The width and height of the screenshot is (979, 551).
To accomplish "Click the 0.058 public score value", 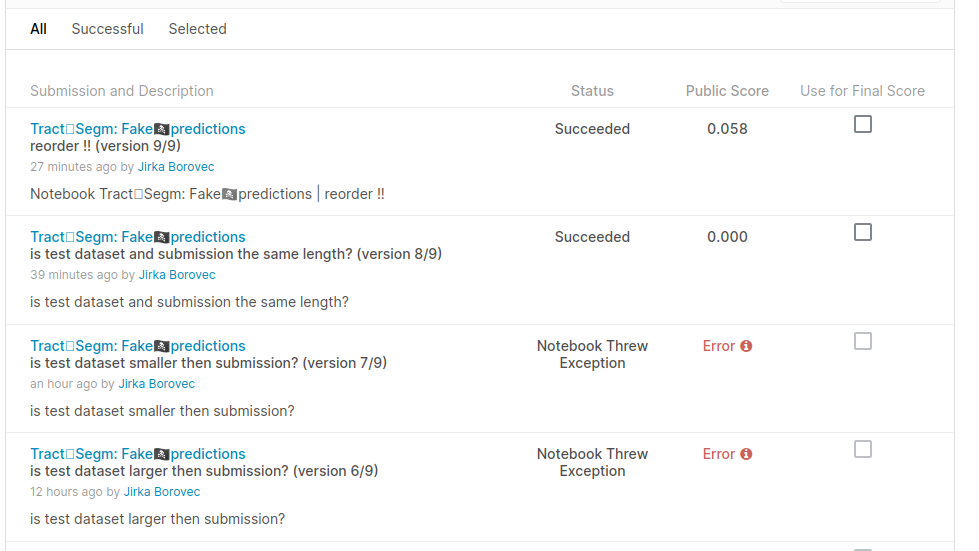I will [x=727, y=129].
